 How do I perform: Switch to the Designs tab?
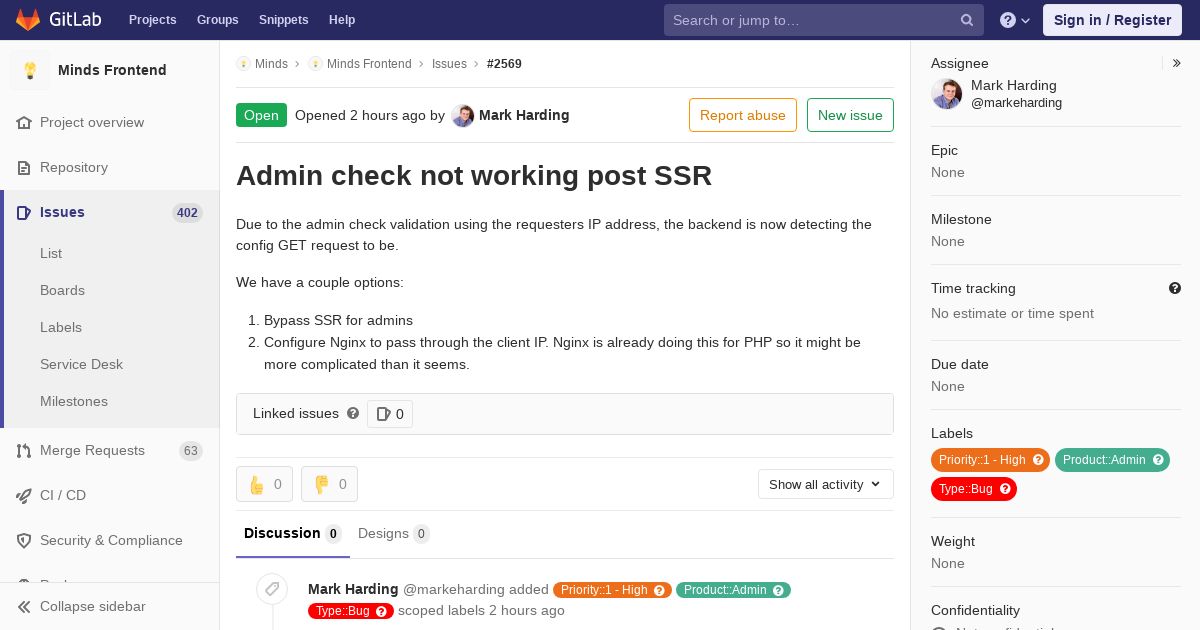(x=394, y=534)
